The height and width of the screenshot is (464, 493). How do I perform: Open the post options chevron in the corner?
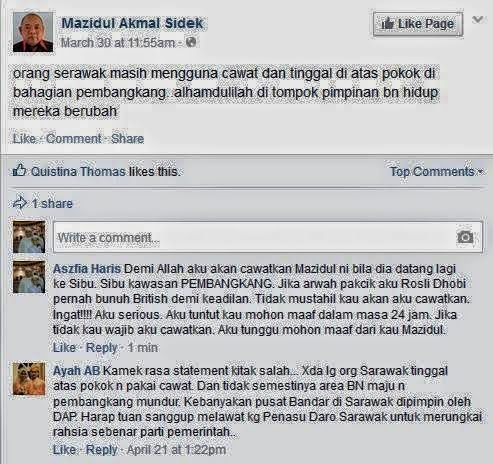[x=478, y=20]
